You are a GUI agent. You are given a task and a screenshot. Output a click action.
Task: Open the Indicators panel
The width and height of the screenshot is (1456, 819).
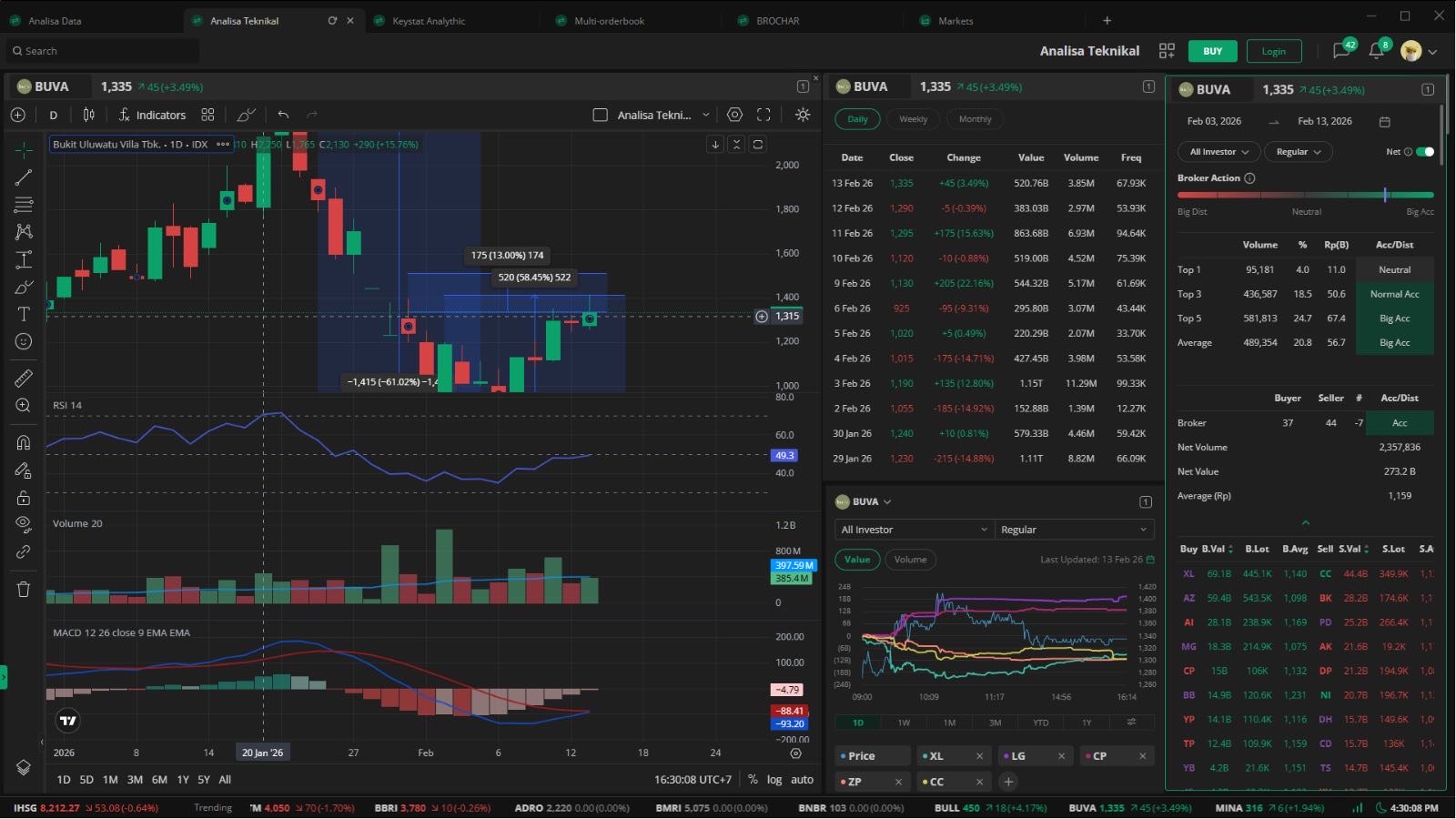click(152, 115)
